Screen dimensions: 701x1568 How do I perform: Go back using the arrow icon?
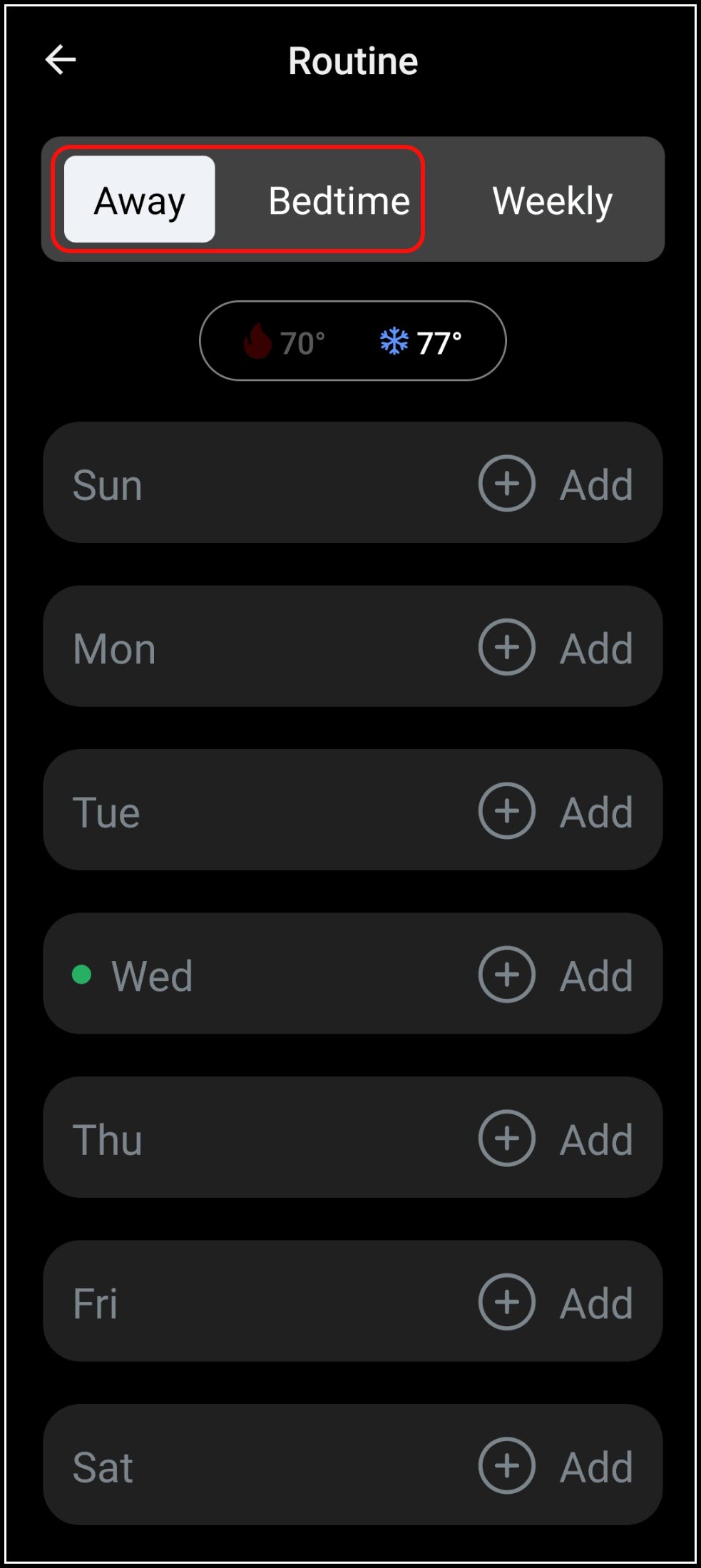point(61,59)
